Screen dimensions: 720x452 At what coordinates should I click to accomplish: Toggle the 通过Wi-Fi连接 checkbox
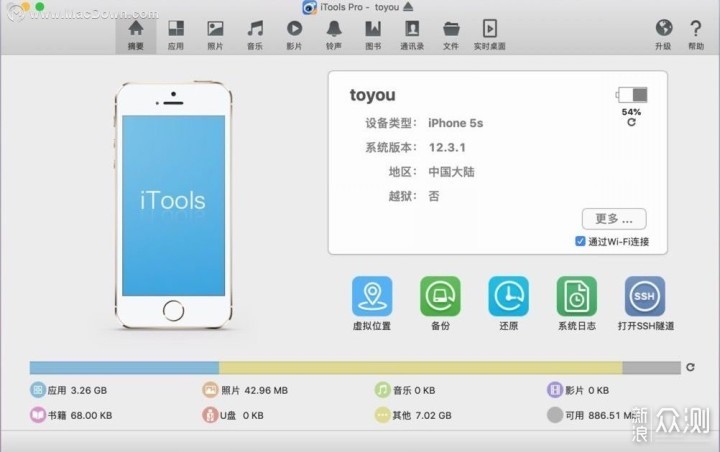tap(581, 242)
